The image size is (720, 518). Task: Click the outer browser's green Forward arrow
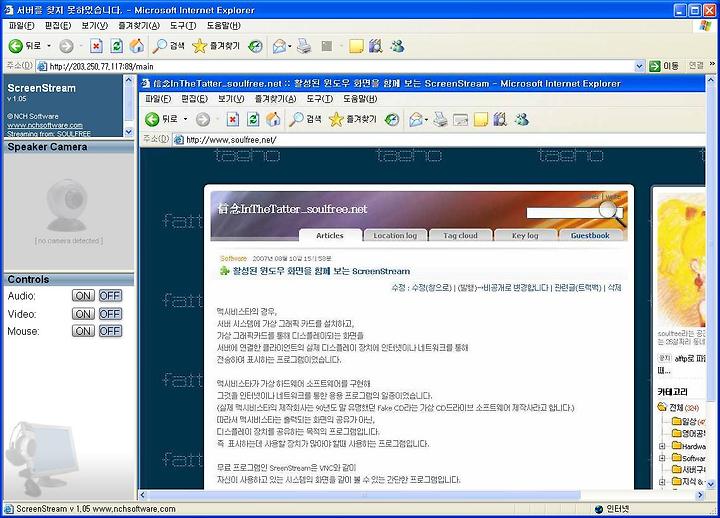(66, 45)
